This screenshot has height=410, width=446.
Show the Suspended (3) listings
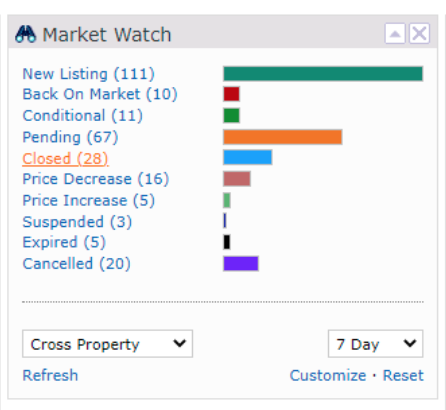(77, 222)
